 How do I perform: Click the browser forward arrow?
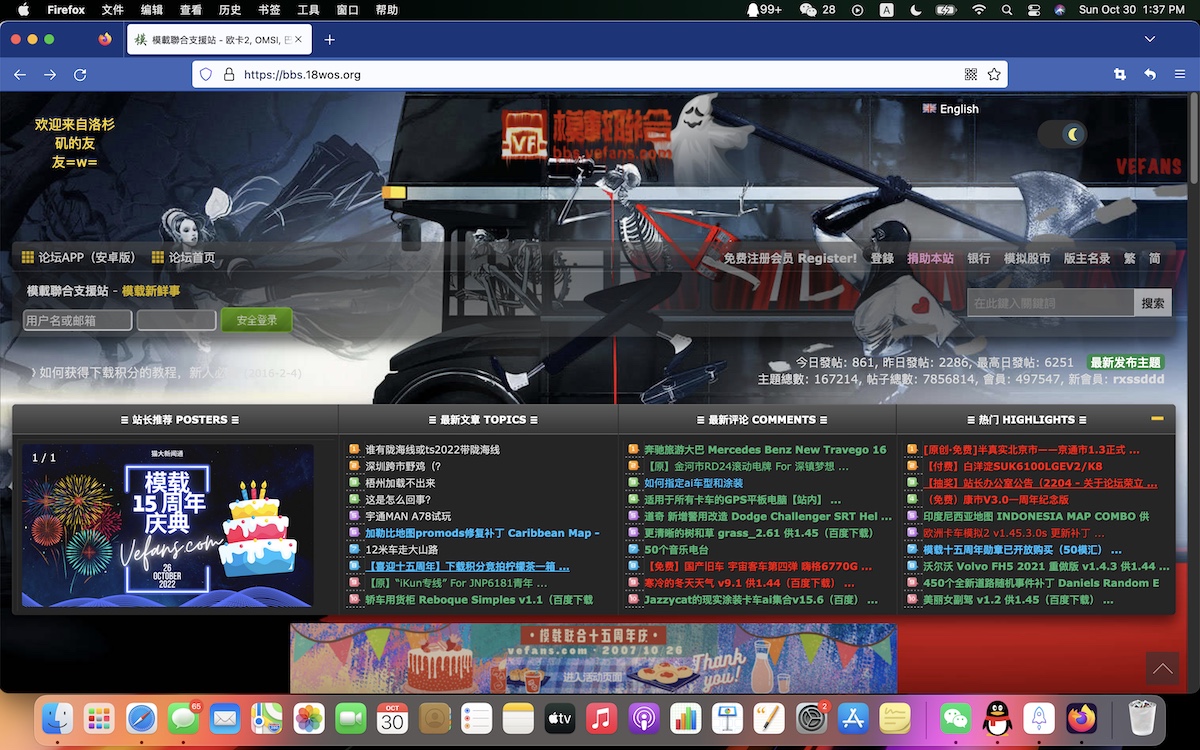tap(50, 75)
